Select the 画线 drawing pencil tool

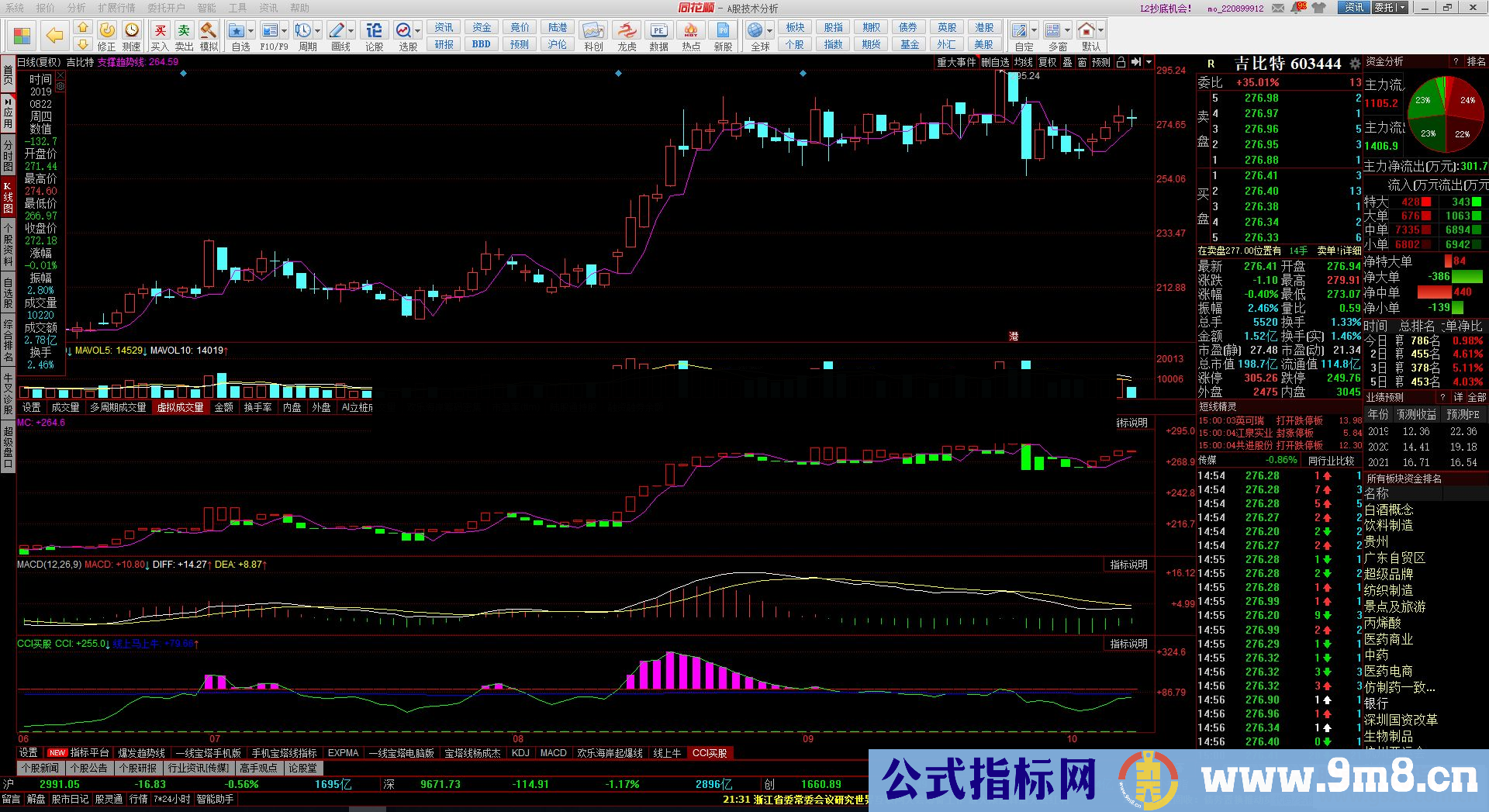[x=337, y=30]
